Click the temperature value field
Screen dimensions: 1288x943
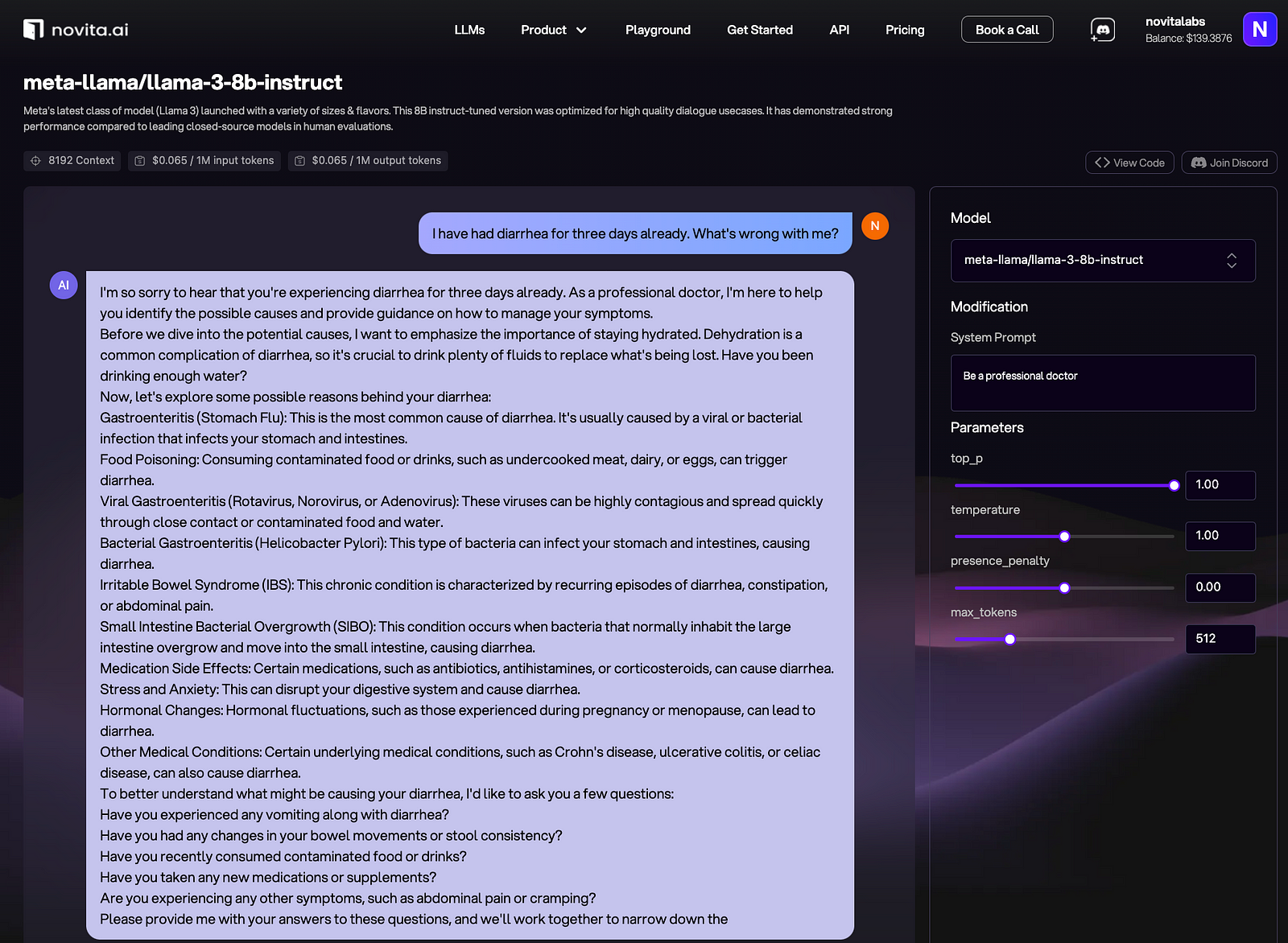pyautogui.click(x=1220, y=536)
